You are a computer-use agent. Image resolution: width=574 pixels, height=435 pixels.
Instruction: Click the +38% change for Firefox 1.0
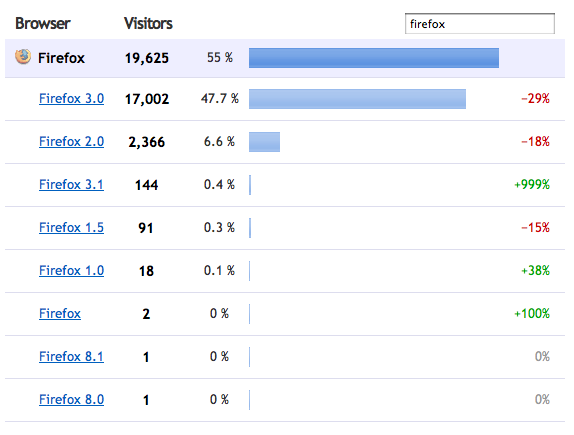pos(535,271)
